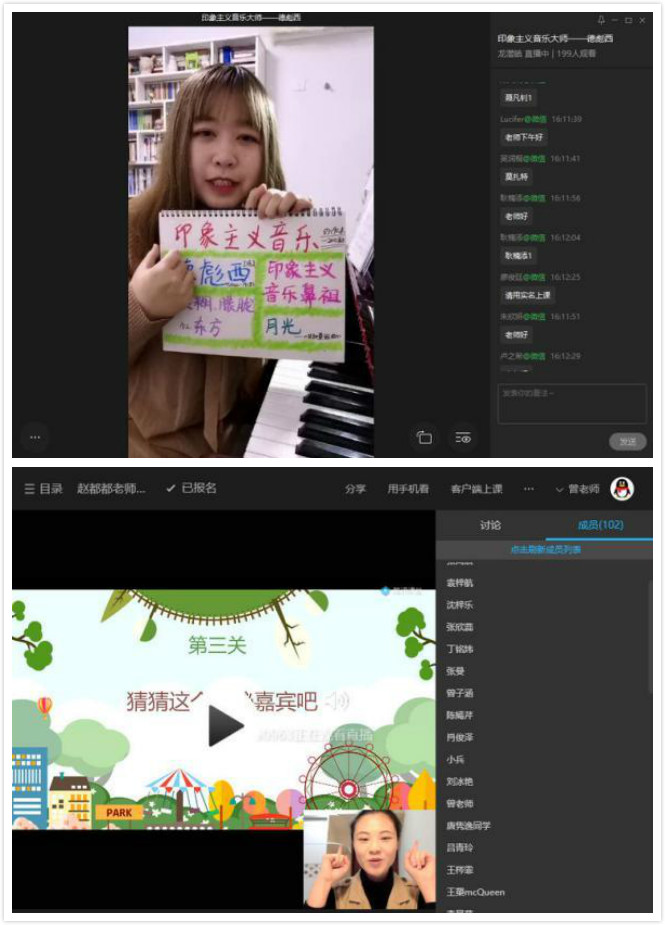Screen dimensions: 665x925
Task: Click the QQ penguin avatar
Action: tap(622, 488)
